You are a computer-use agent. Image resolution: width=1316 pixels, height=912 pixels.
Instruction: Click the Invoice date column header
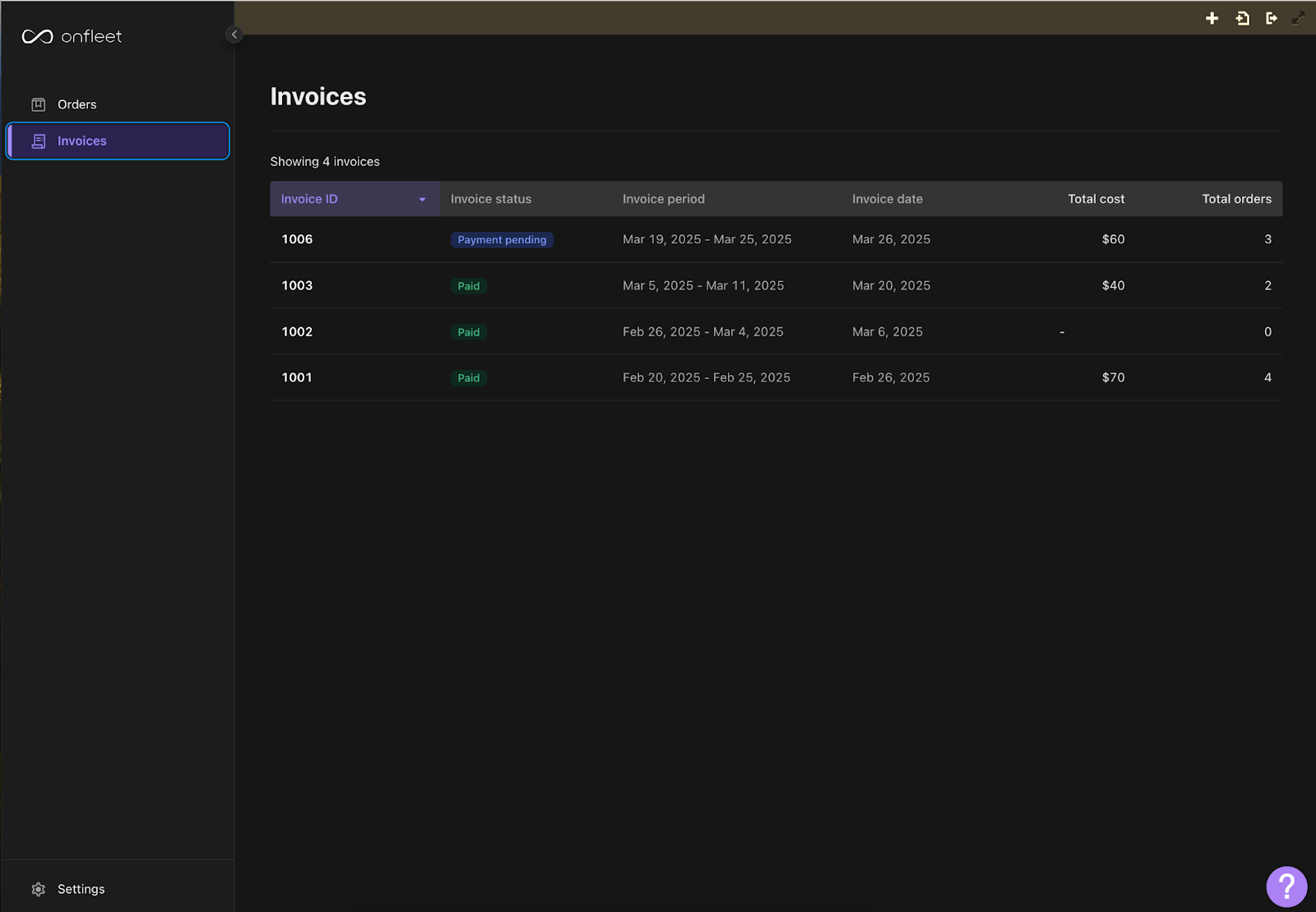tap(887, 199)
